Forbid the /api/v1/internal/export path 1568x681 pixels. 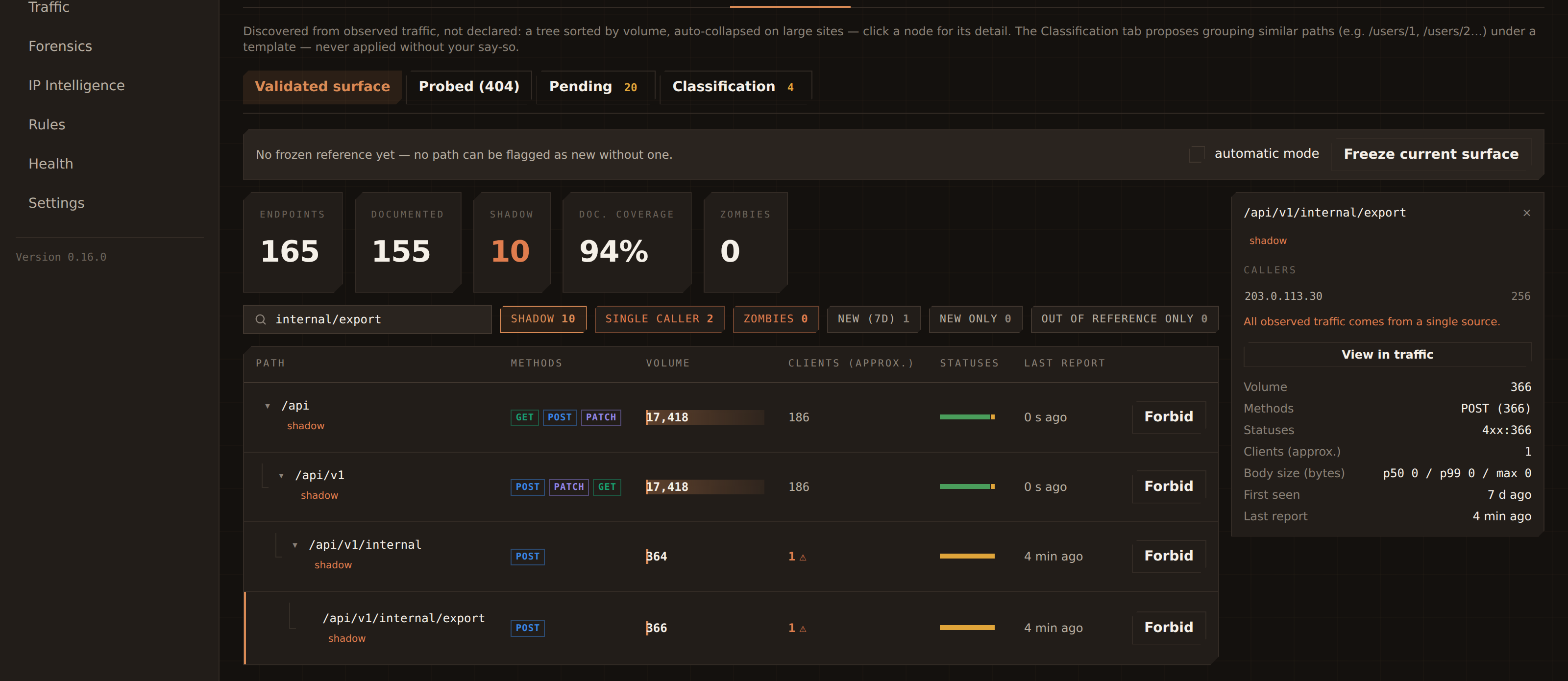click(x=1169, y=628)
